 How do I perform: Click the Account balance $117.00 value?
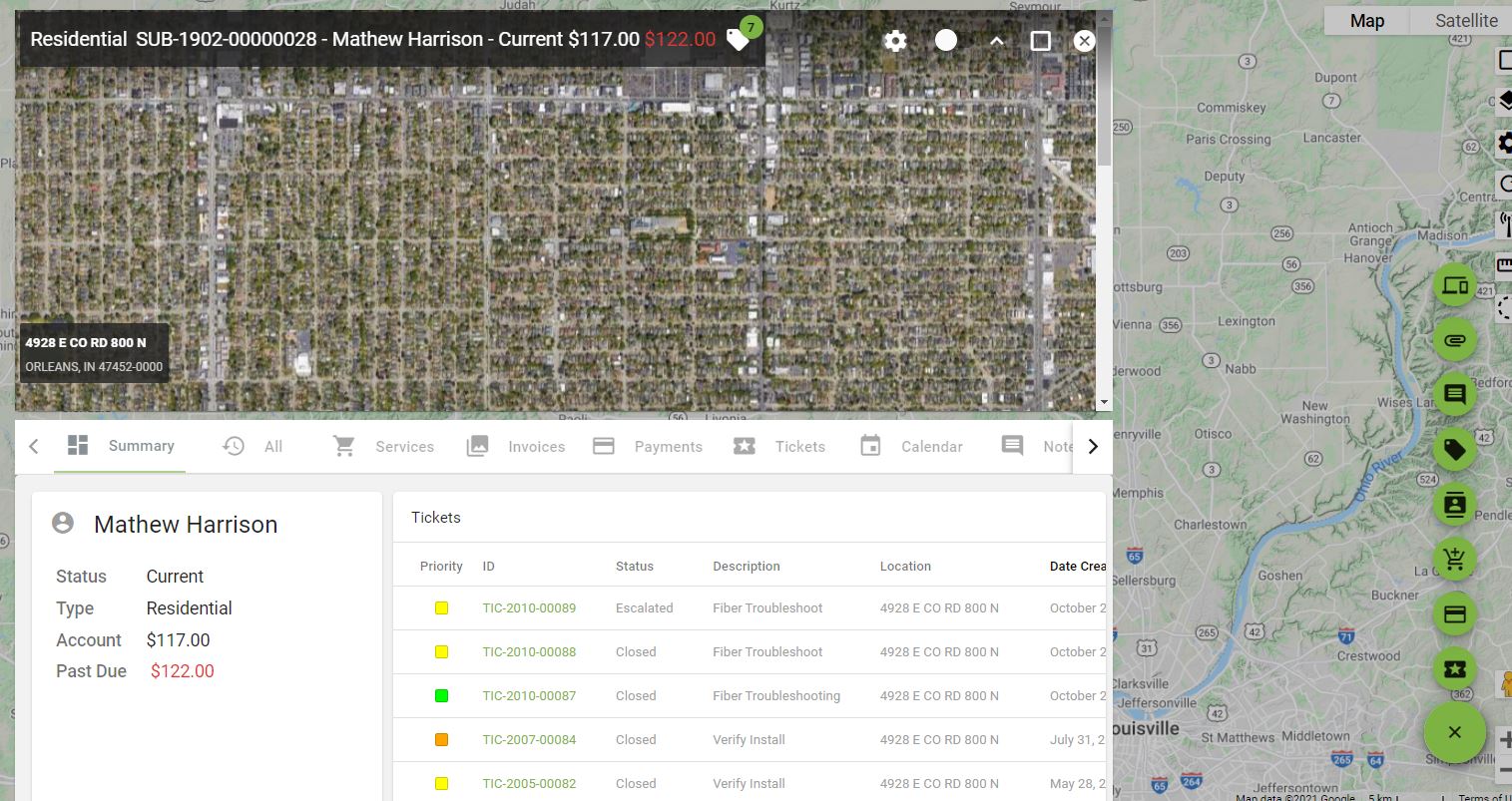pos(179,640)
